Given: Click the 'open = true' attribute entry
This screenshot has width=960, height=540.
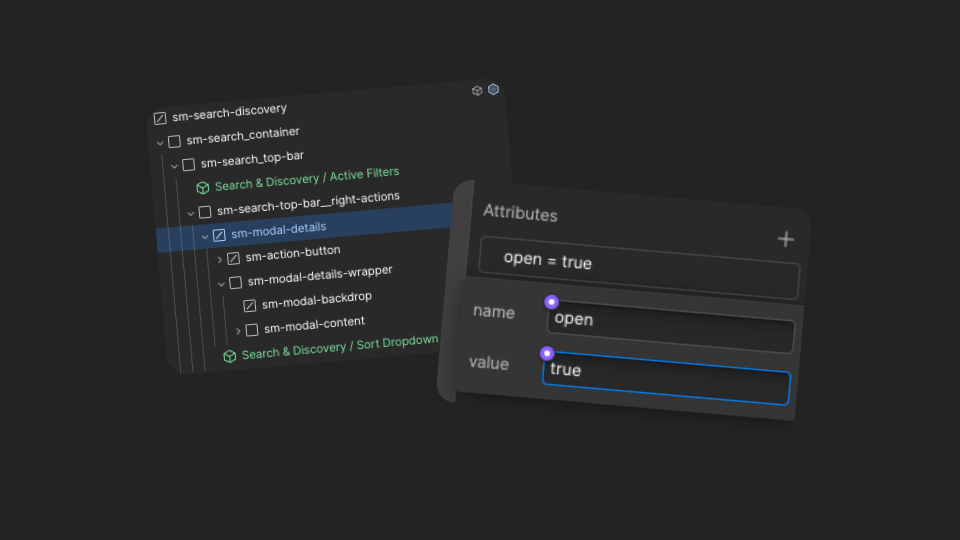Looking at the screenshot, I should [x=639, y=268].
